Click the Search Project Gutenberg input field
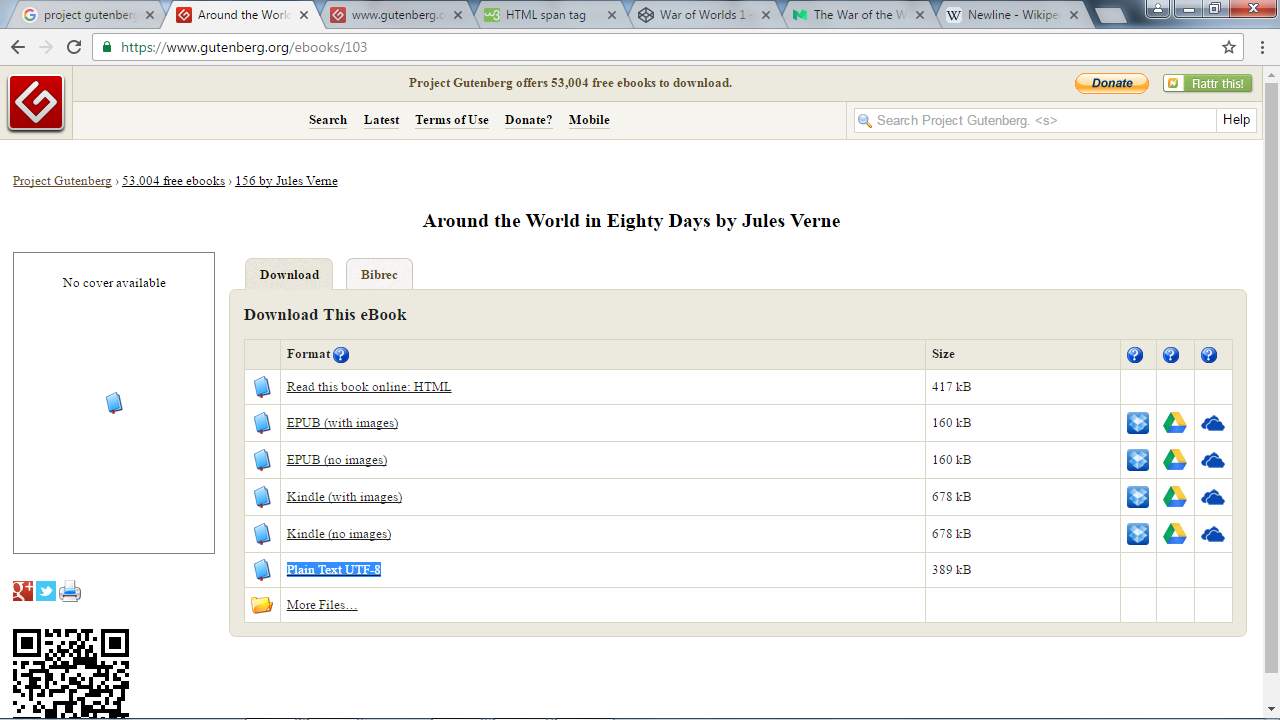 [x=1035, y=120]
